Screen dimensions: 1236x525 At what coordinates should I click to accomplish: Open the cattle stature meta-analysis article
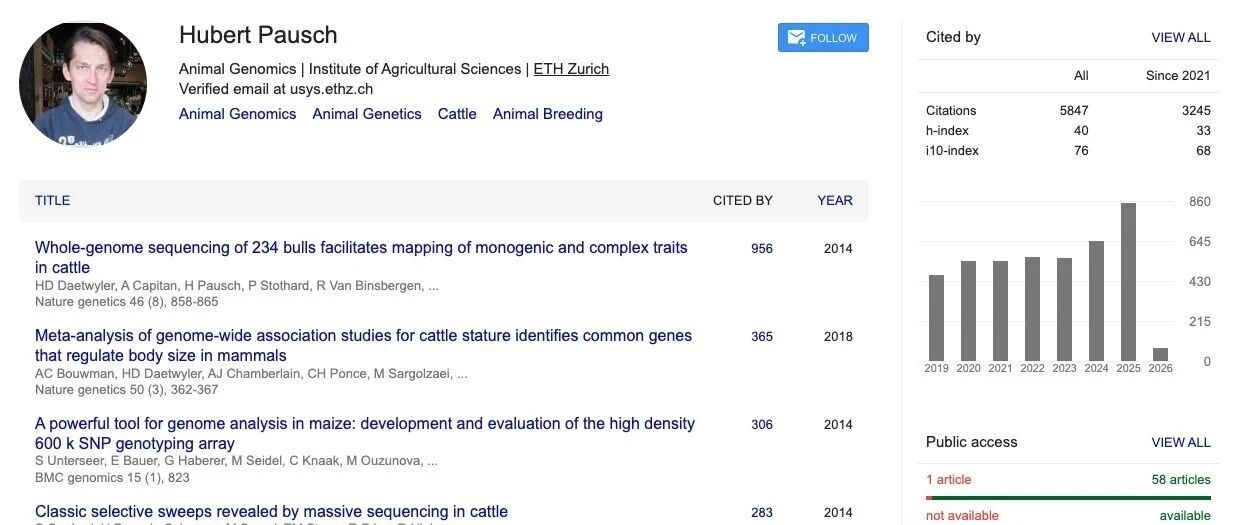pyautogui.click(x=363, y=345)
